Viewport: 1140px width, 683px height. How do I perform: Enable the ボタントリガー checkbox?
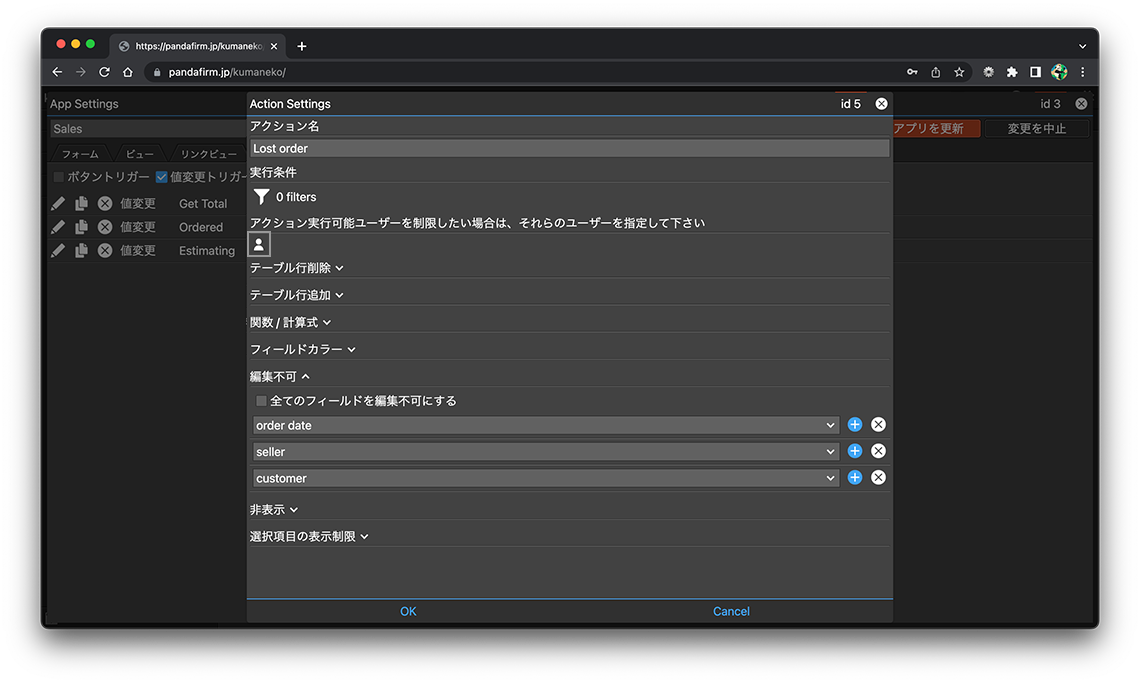click(59, 177)
